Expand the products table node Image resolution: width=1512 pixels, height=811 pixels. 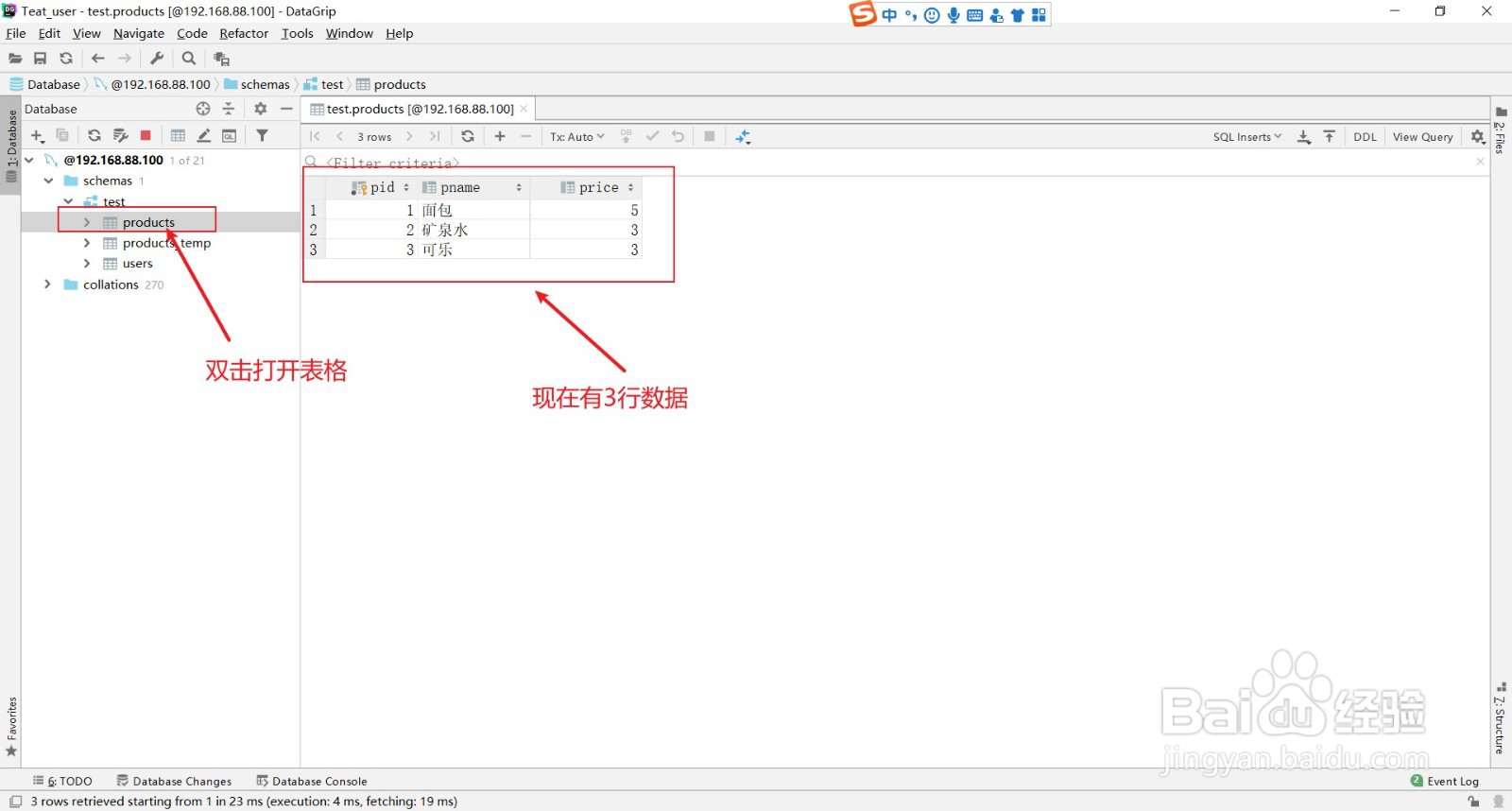tap(87, 222)
